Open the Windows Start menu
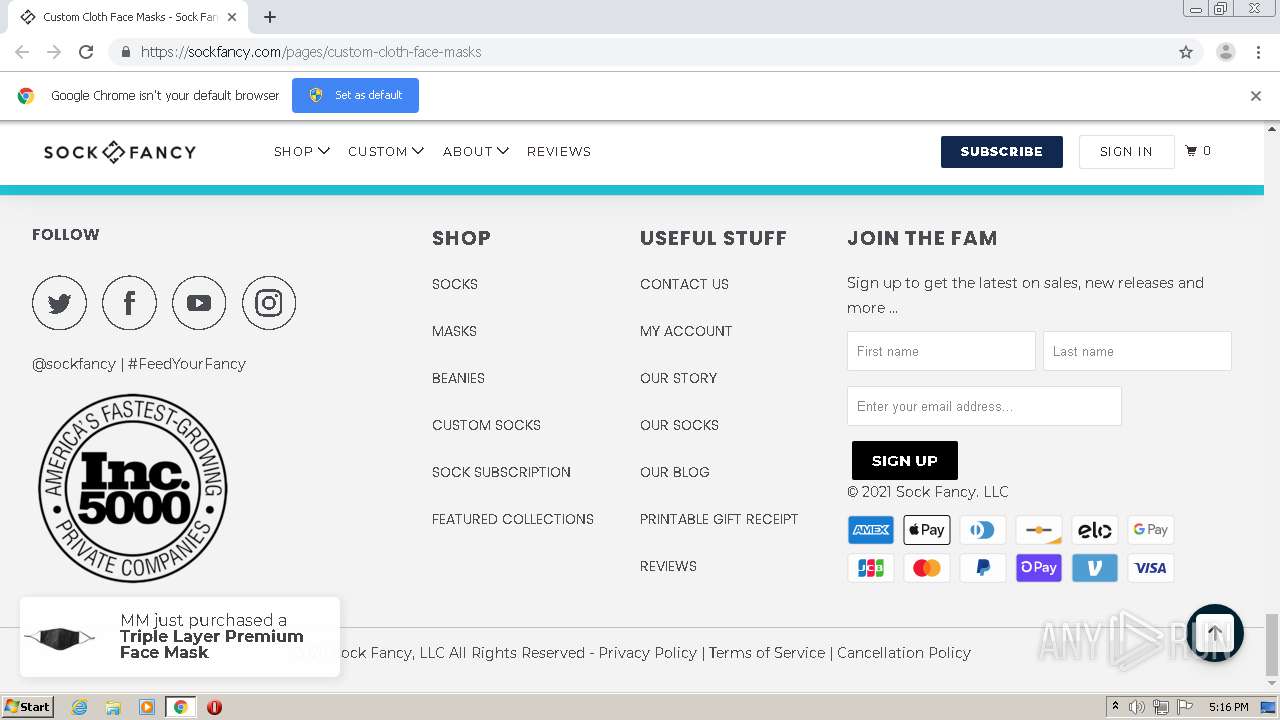Viewport: 1280px width, 720px height. click(27, 707)
